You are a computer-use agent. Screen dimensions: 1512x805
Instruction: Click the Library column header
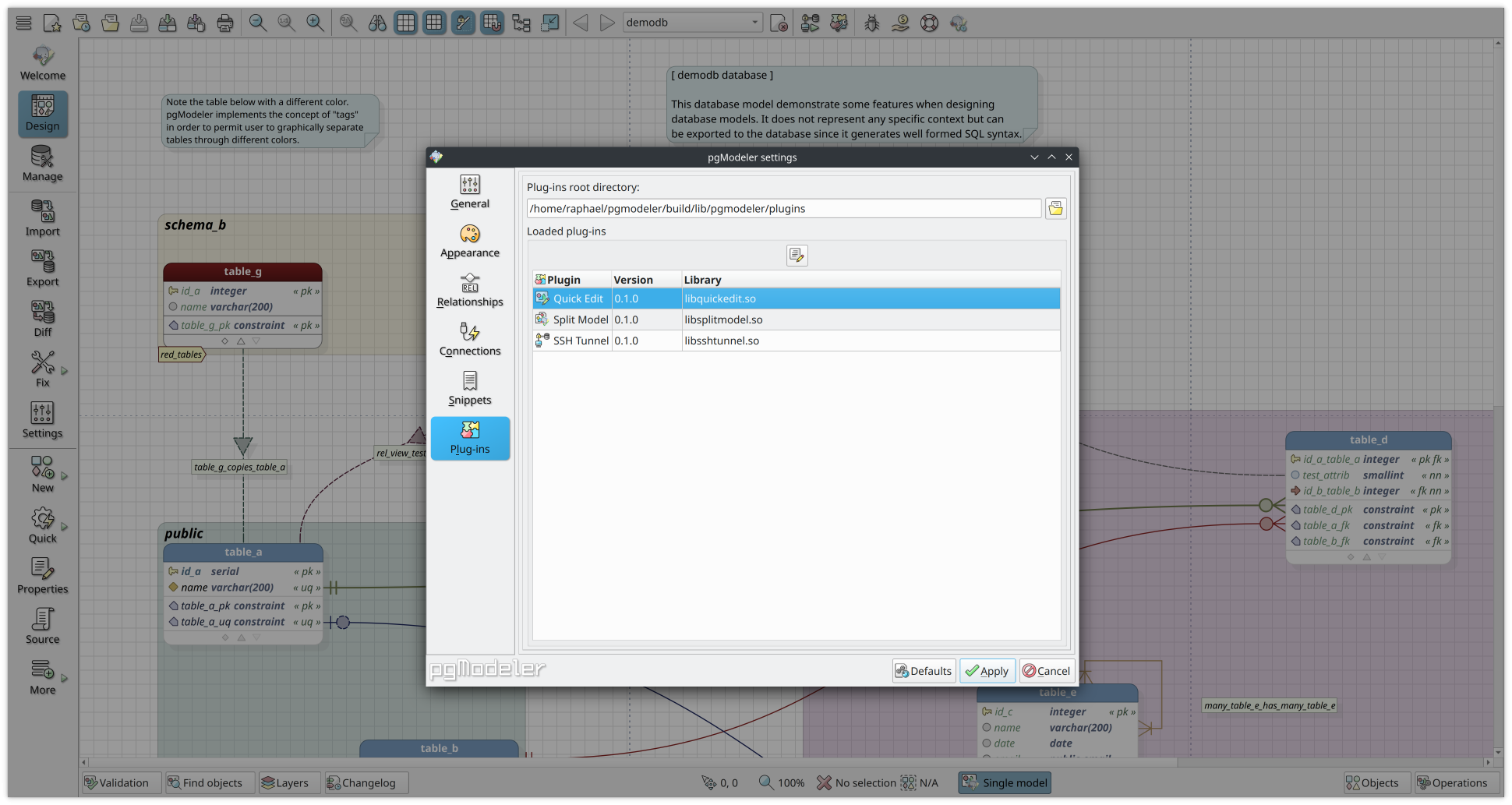pyautogui.click(x=871, y=280)
